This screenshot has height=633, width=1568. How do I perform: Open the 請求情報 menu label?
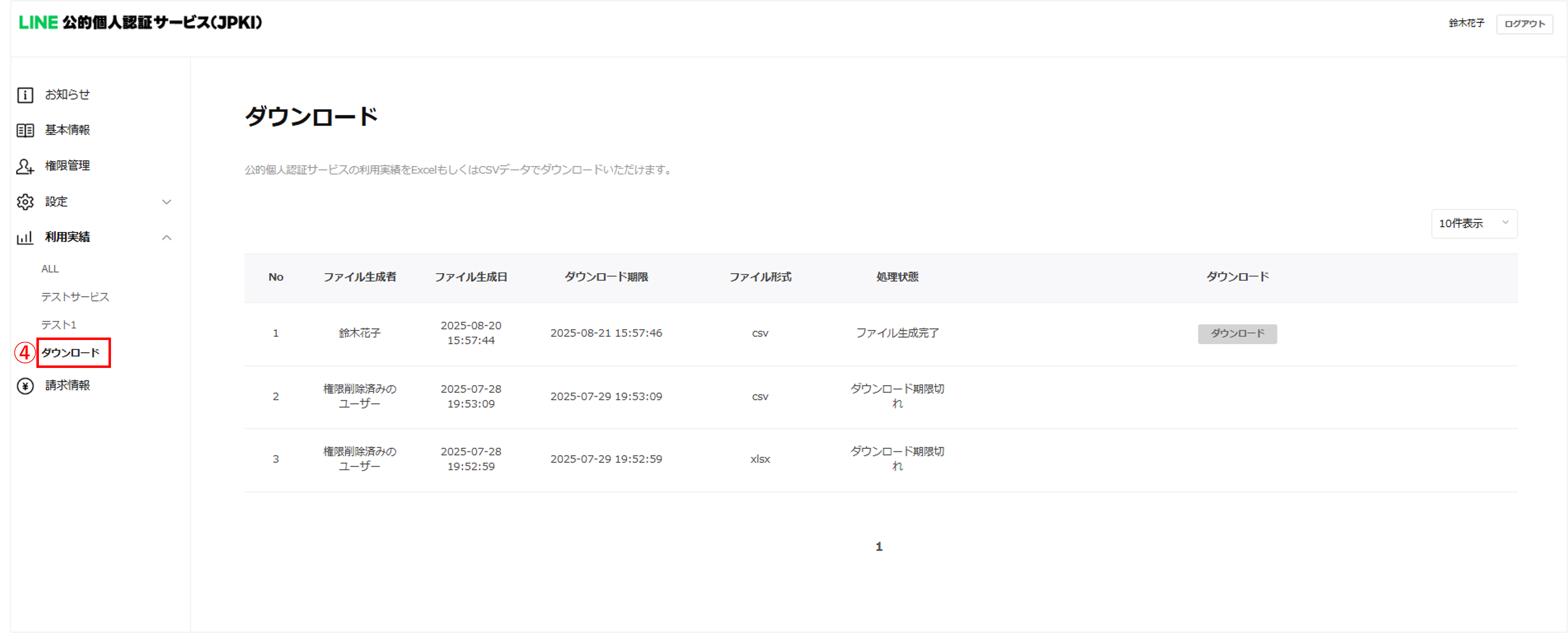[x=68, y=385]
